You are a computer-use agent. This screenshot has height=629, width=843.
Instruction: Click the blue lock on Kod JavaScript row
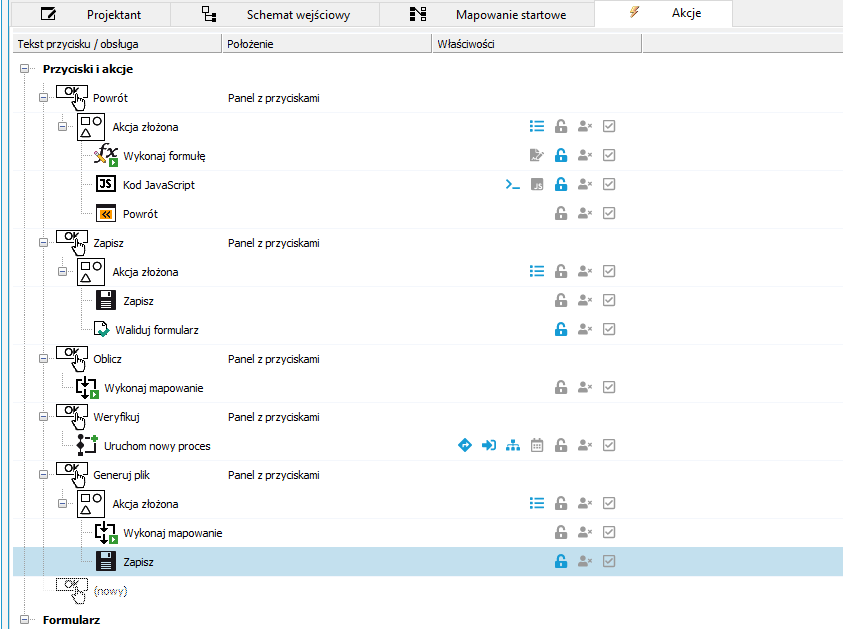coord(561,184)
